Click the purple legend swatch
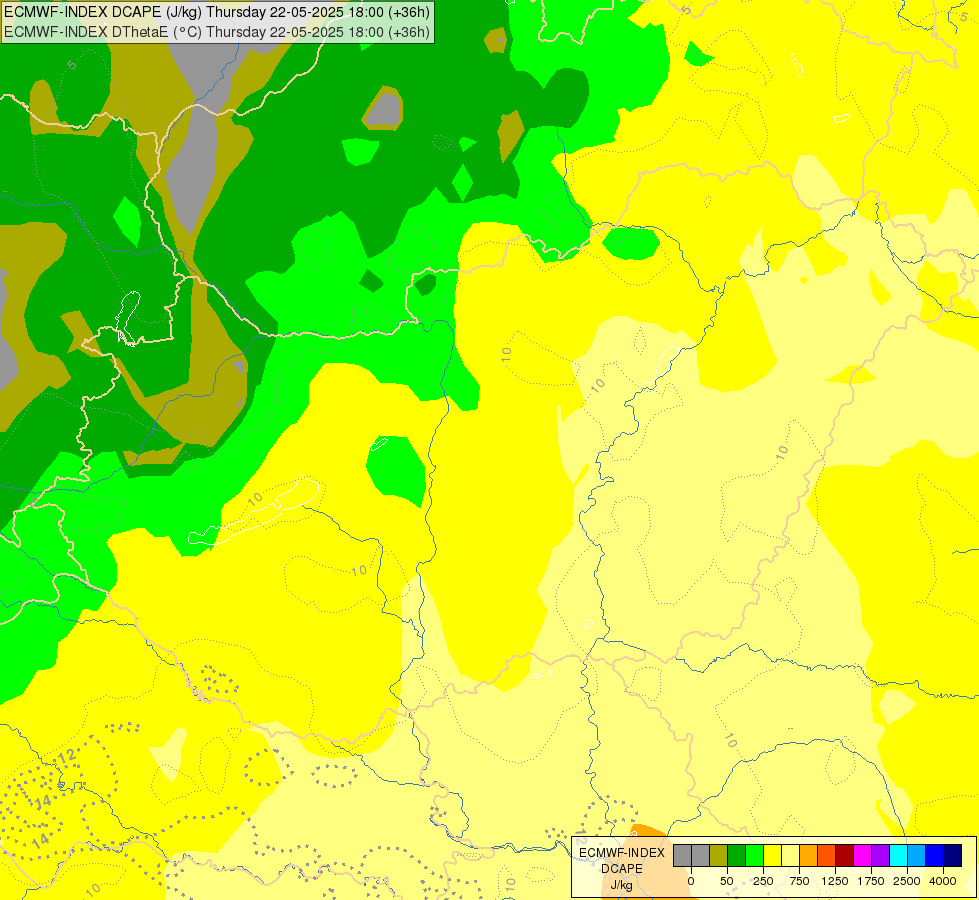Screen dimensions: 979x900 [x=880, y=856]
